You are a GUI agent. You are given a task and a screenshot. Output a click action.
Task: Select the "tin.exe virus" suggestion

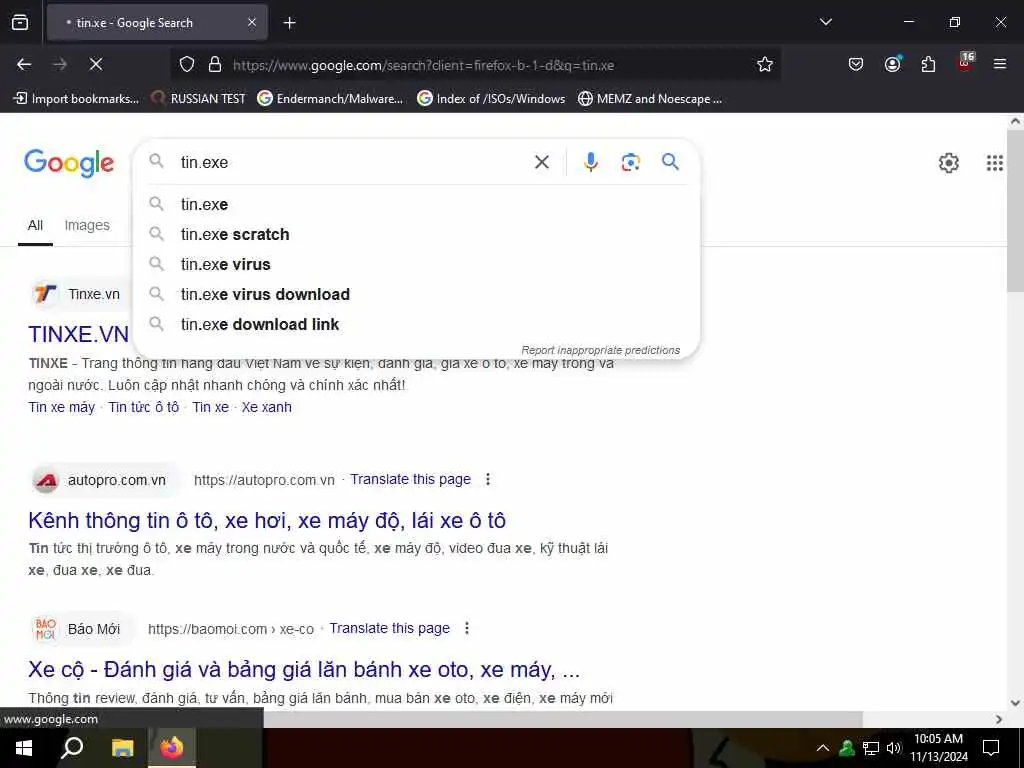(x=417, y=264)
